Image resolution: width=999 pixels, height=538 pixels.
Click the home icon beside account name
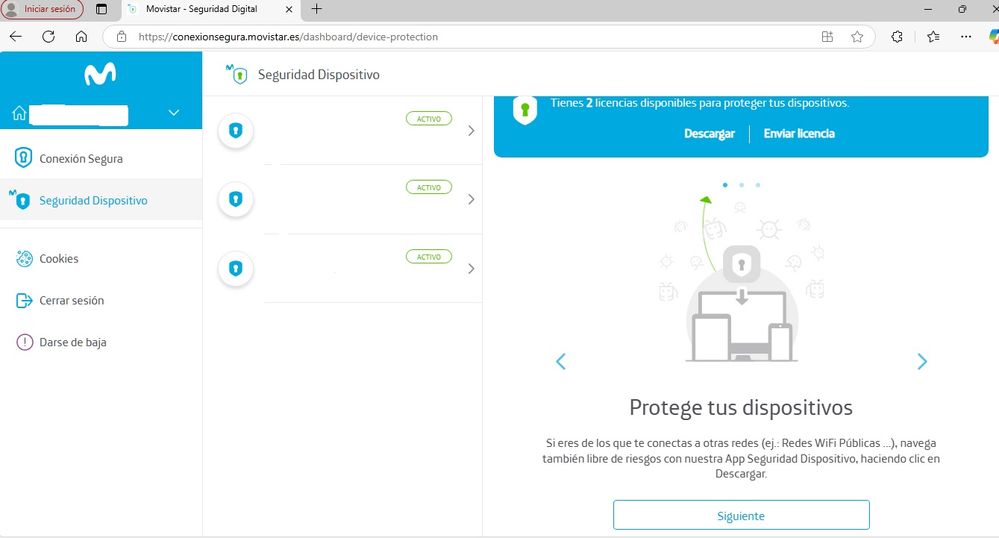(x=18, y=114)
